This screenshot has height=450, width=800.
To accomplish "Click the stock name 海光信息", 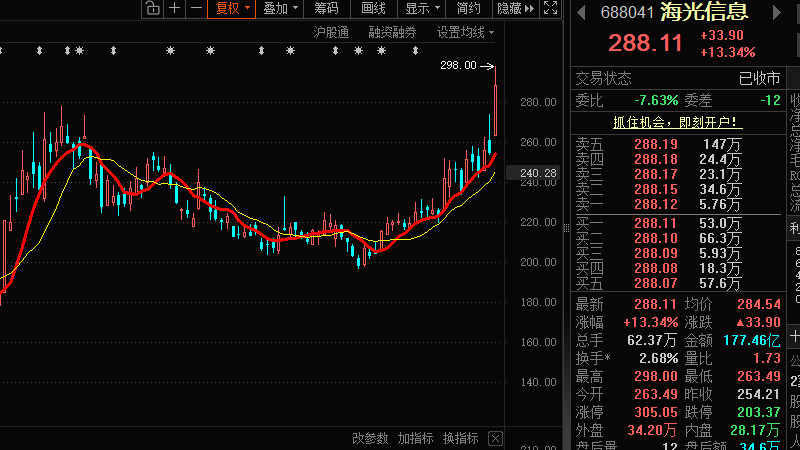I will point(704,12).
